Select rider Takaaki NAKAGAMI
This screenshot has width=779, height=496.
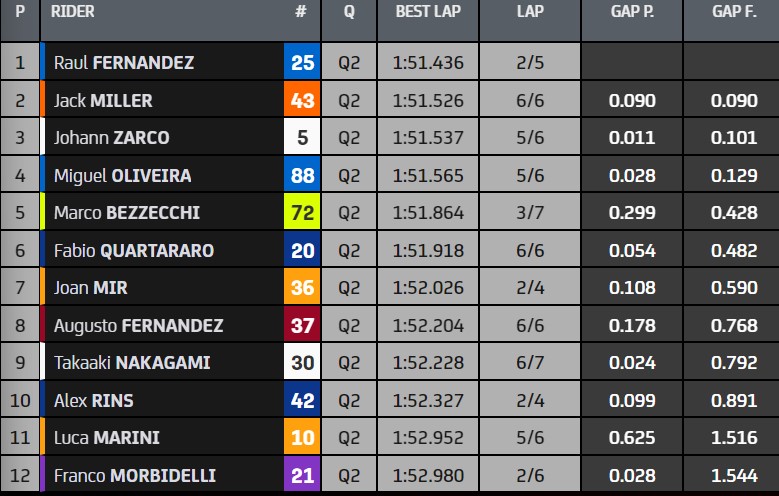click(x=130, y=363)
